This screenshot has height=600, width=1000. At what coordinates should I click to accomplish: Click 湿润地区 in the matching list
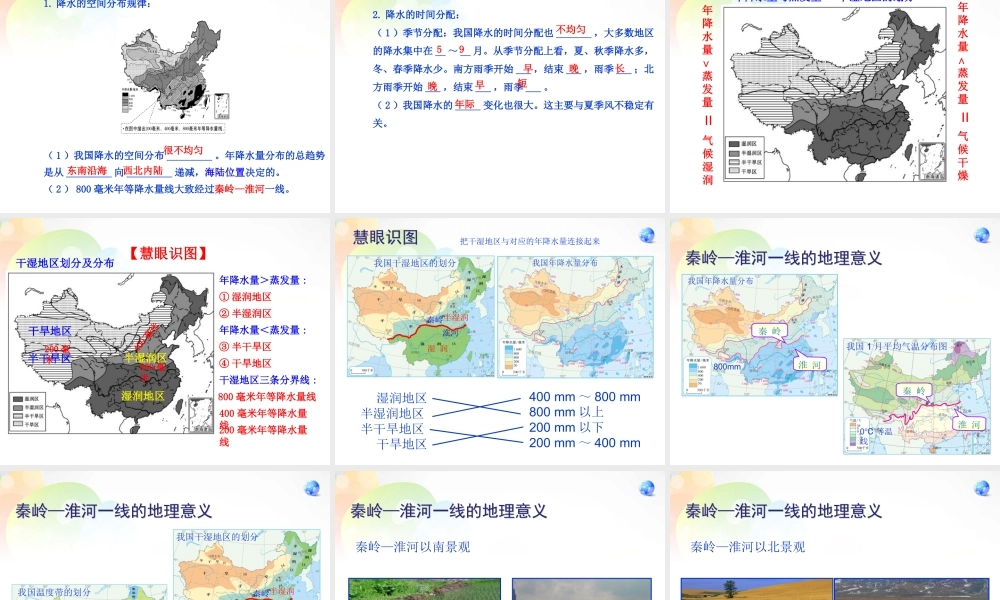401,398
